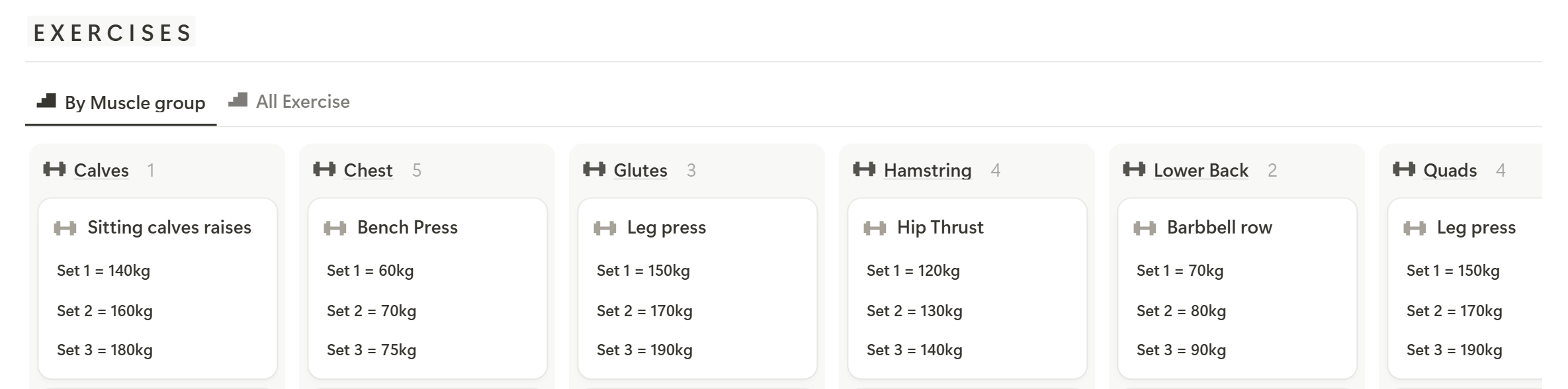Click dumbbell icon on Bench Press card
Viewport: 1568px width, 389px height.
click(335, 228)
